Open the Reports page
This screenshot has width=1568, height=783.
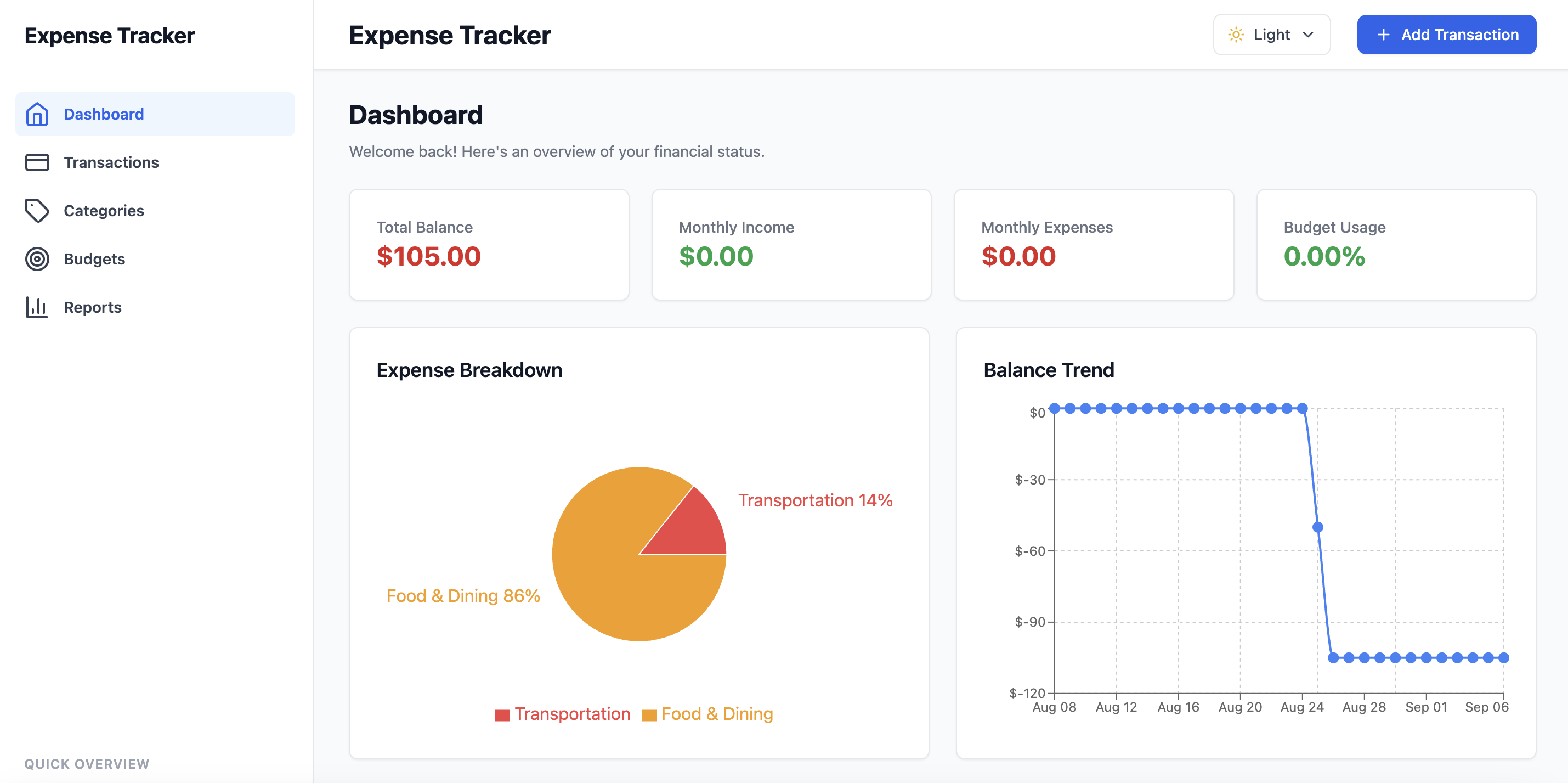93,307
